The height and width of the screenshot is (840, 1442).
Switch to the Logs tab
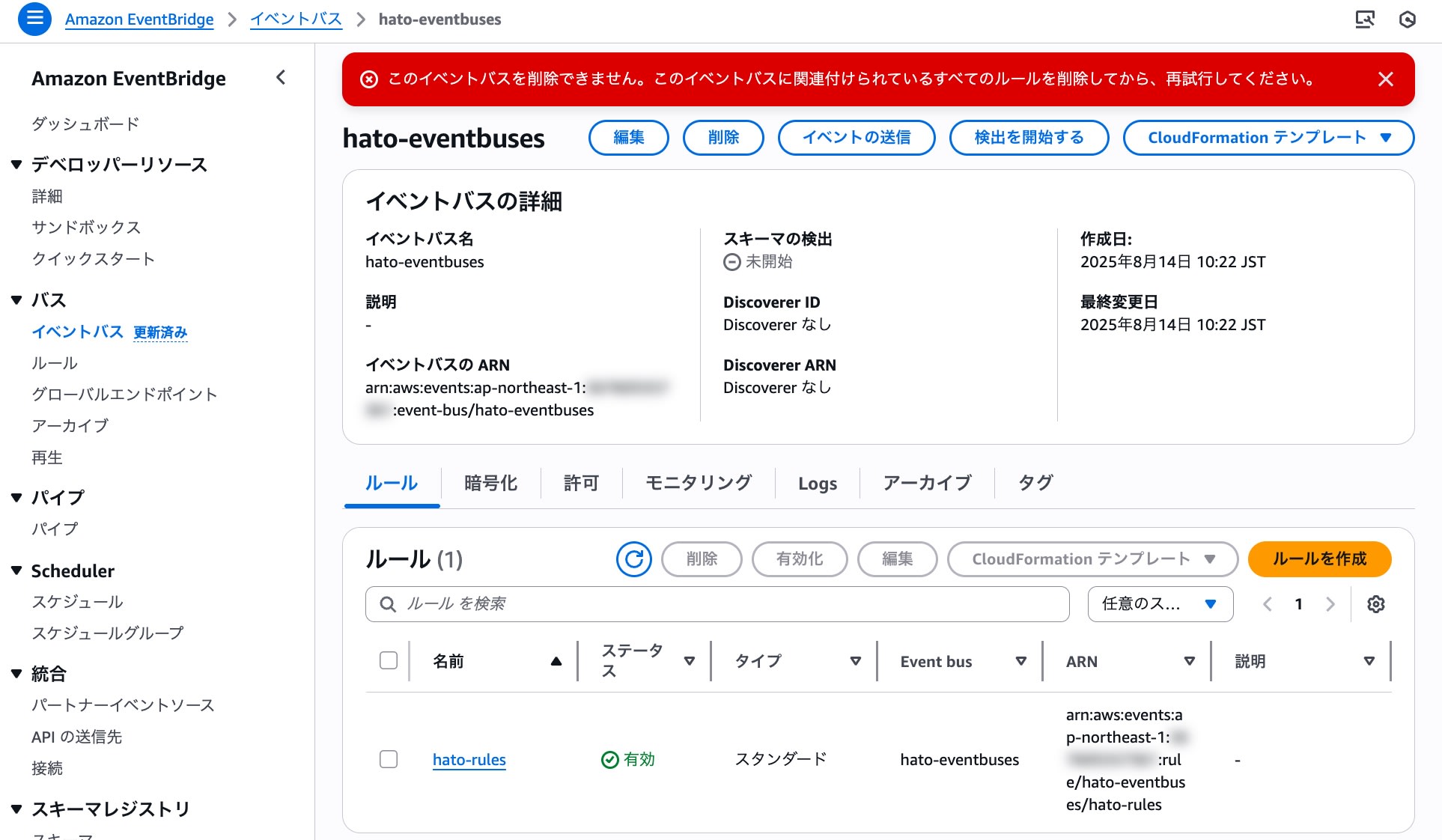pyautogui.click(x=818, y=484)
